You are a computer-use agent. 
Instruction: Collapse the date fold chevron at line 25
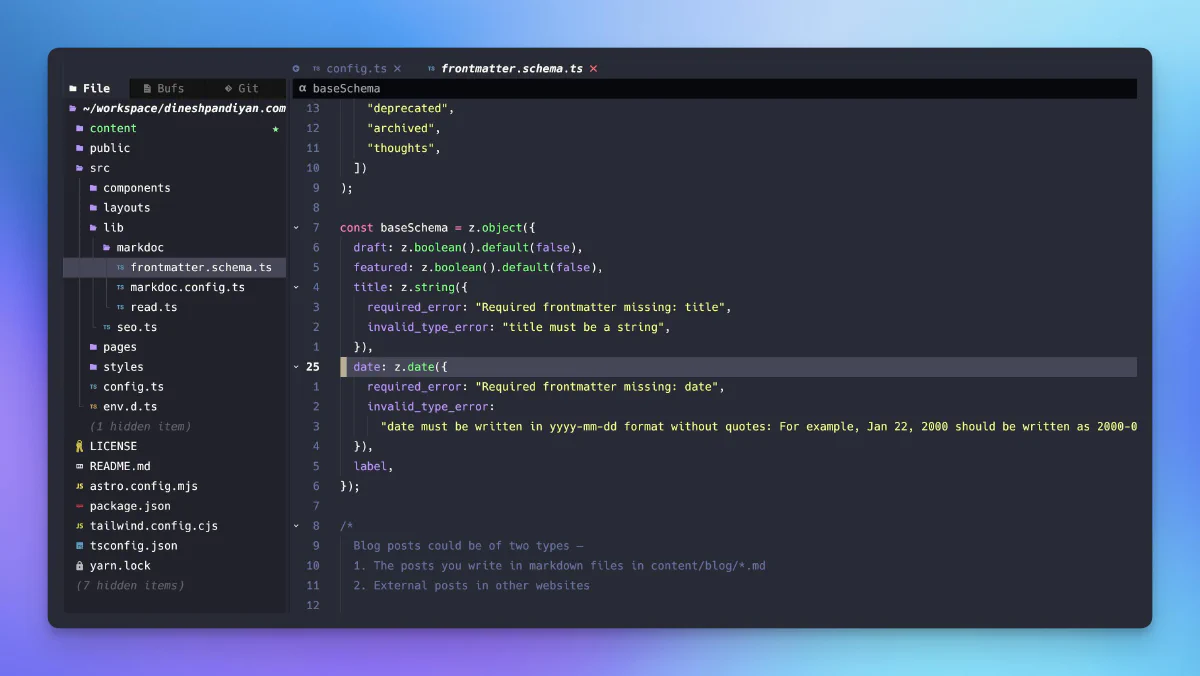click(294, 366)
